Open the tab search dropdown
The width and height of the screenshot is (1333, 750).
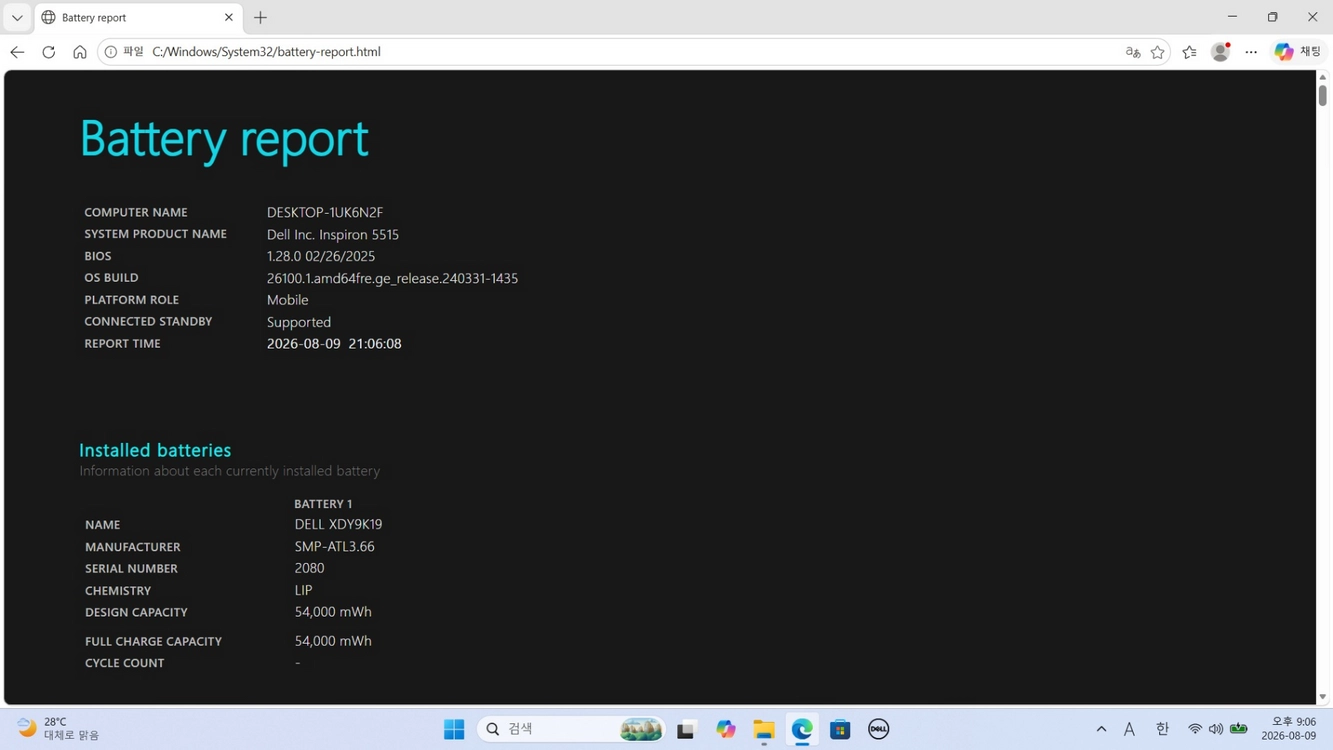[17, 17]
